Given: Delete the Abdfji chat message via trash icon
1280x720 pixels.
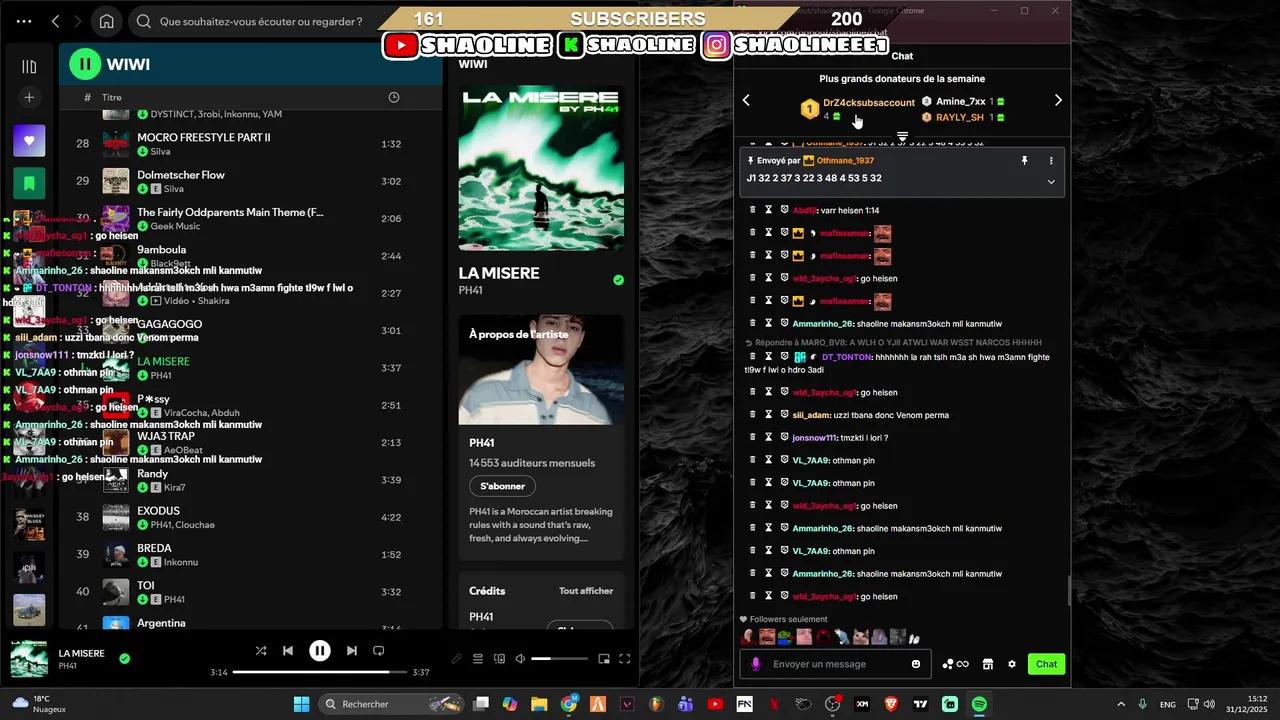Looking at the screenshot, I should point(753,210).
